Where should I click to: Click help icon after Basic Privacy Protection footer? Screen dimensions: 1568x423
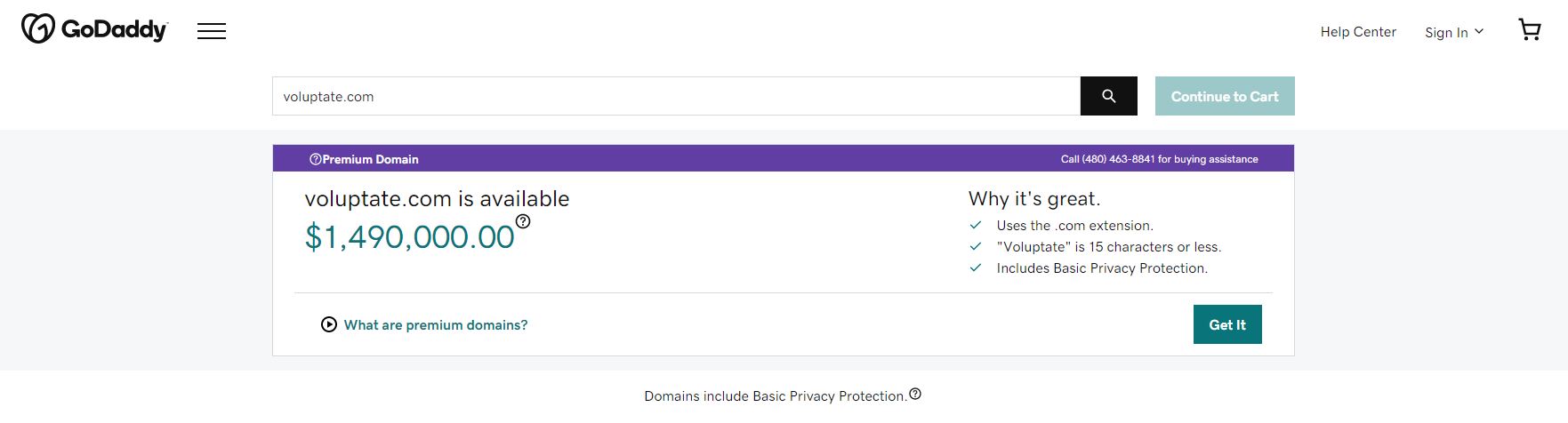[x=915, y=395]
